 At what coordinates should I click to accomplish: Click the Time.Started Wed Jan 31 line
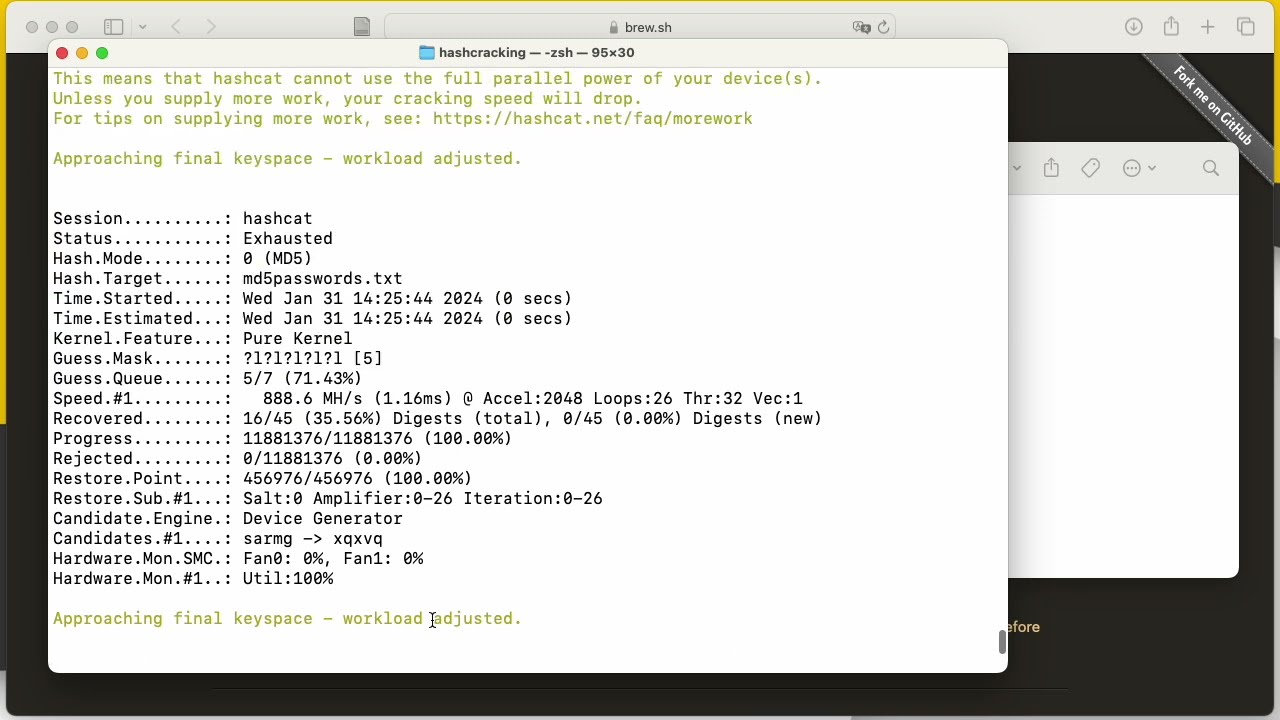[x=312, y=299]
